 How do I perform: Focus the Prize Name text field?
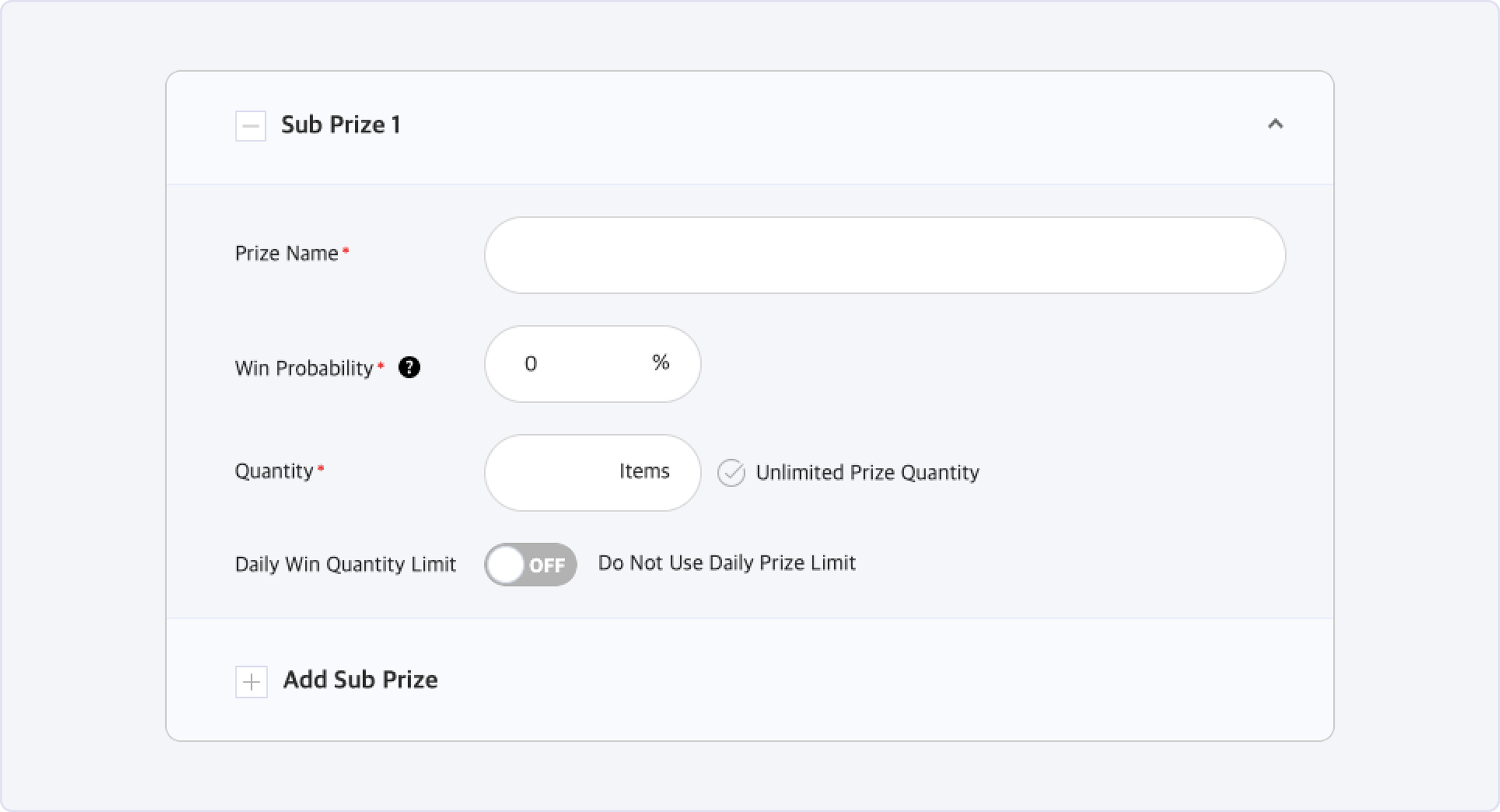point(884,255)
